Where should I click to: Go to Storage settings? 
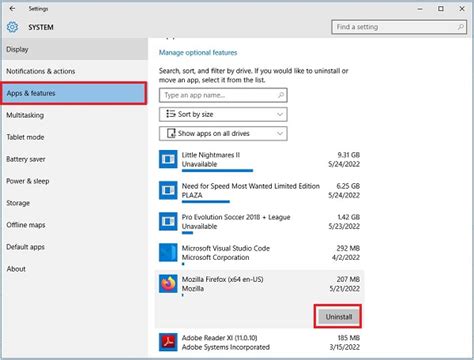tap(75, 203)
